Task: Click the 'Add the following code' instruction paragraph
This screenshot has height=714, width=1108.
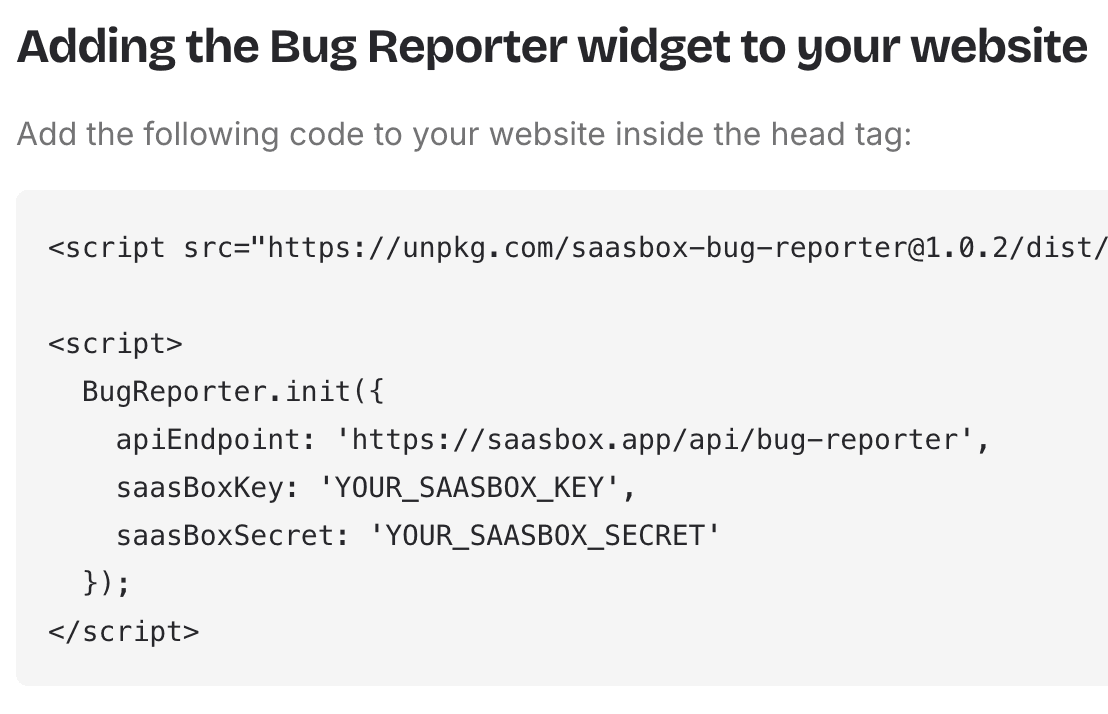Action: click(464, 134)
